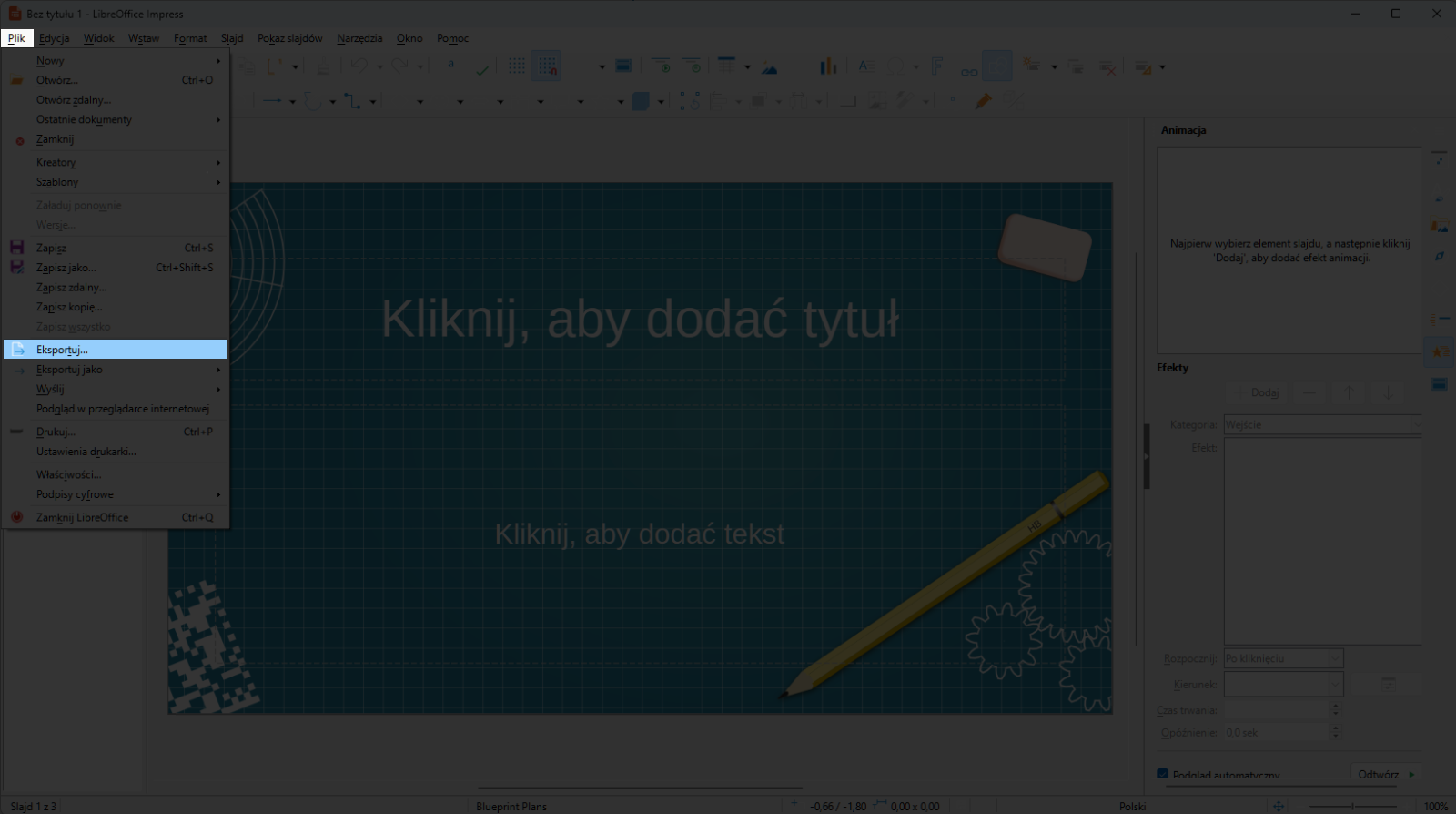Open the Pokaz slajdów menu

point(289,38)
